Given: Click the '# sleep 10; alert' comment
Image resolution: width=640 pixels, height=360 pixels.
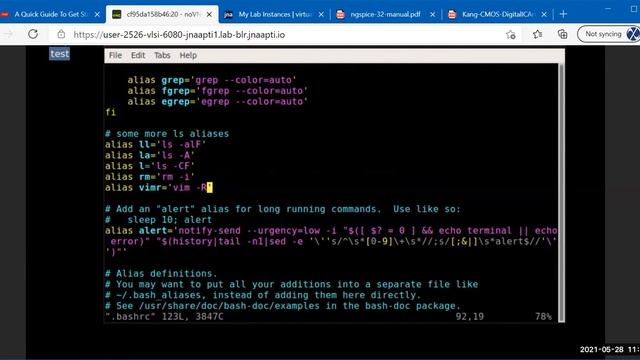Looking at the screenshot, I should [158, 220].
